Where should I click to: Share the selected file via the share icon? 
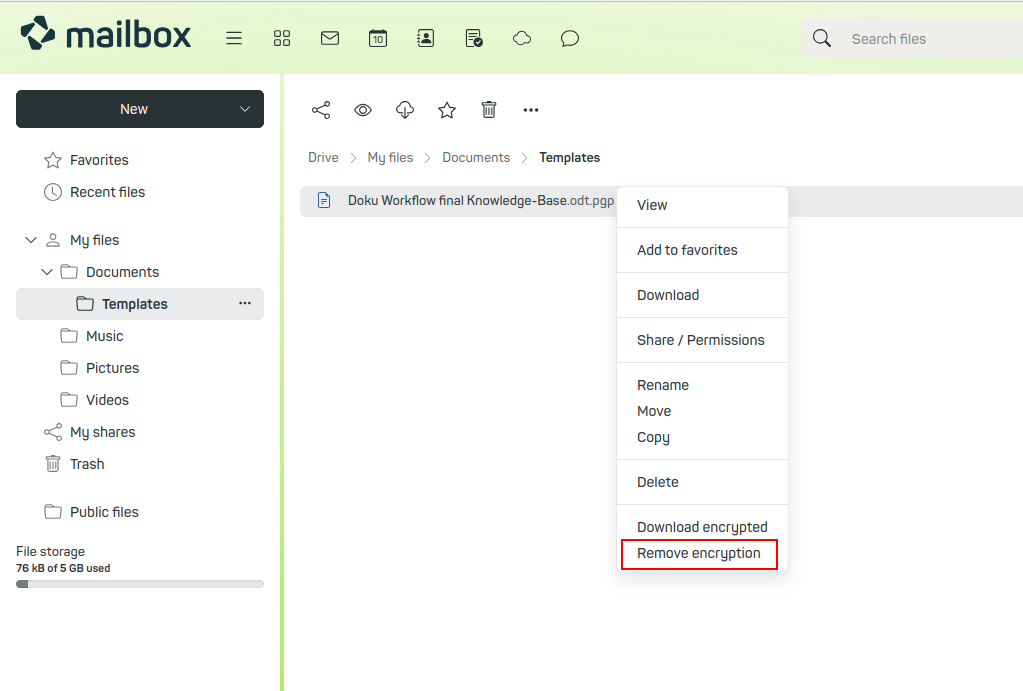pos(321,110)
